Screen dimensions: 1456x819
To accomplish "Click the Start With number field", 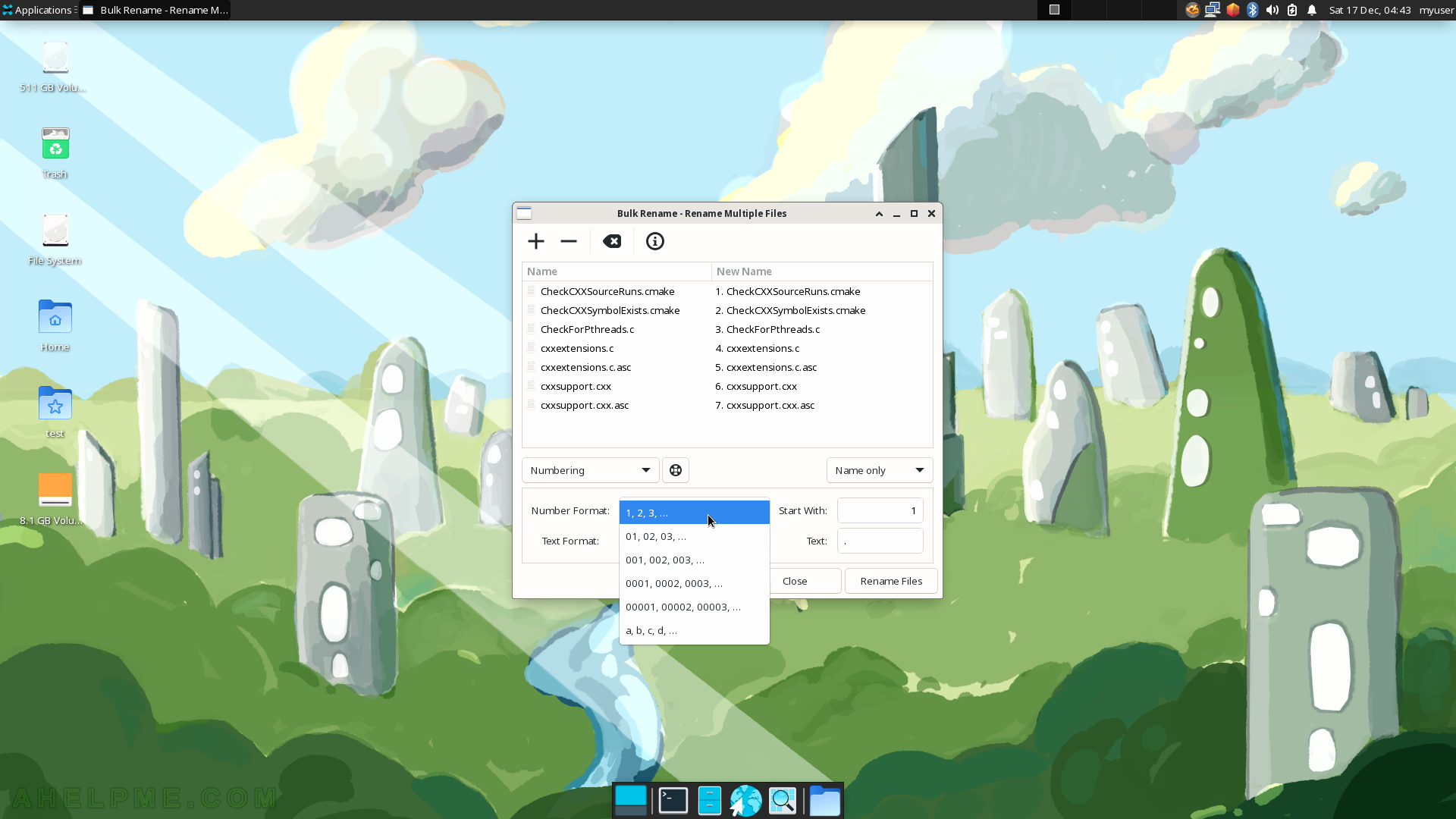I will [x=880, y=510].
